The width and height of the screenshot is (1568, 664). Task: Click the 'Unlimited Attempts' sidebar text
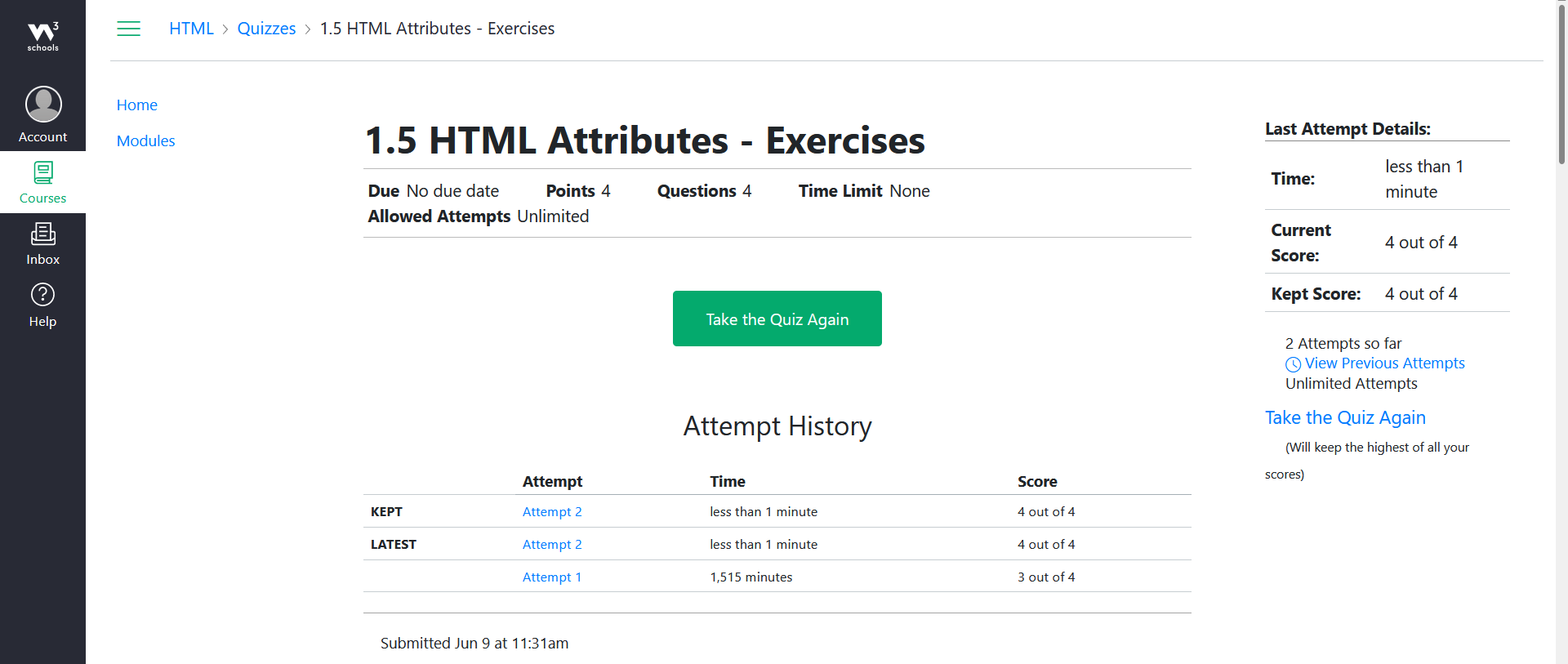[1351, 383]
